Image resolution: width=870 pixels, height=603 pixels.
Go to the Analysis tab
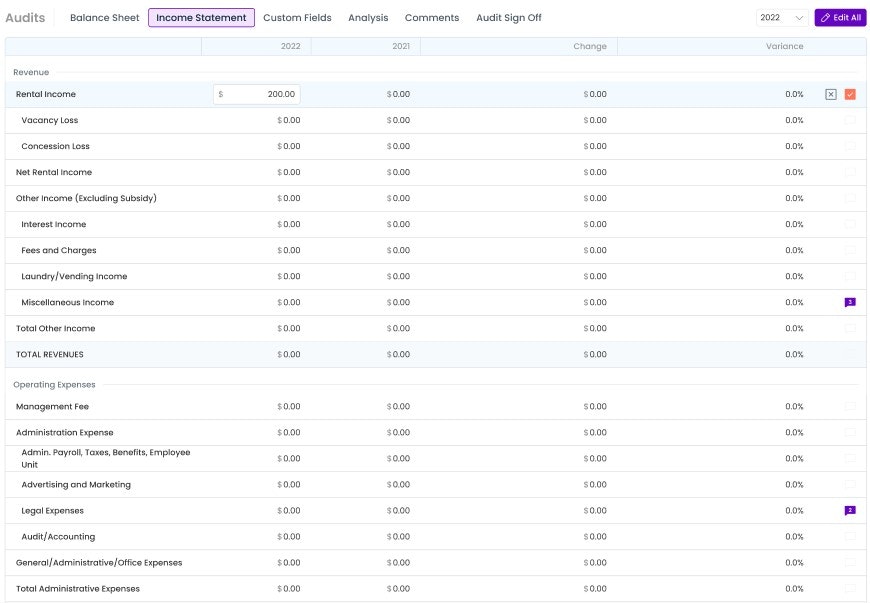pyautogui.click(x=368, y=18)
